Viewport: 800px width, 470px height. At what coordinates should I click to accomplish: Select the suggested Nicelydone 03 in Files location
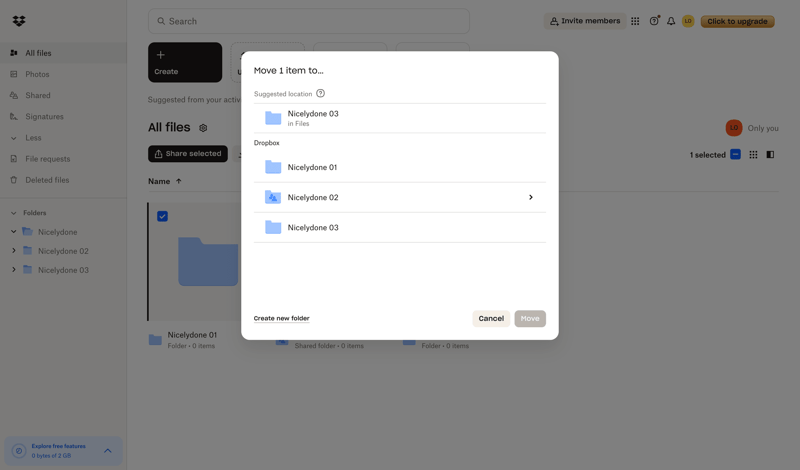coord(399,118)
